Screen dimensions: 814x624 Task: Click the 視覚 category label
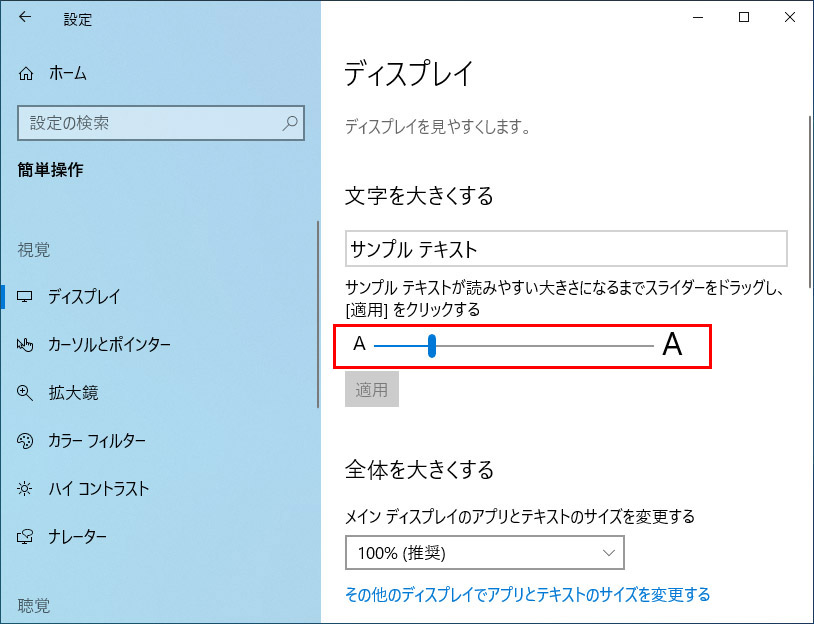[34, 250]
